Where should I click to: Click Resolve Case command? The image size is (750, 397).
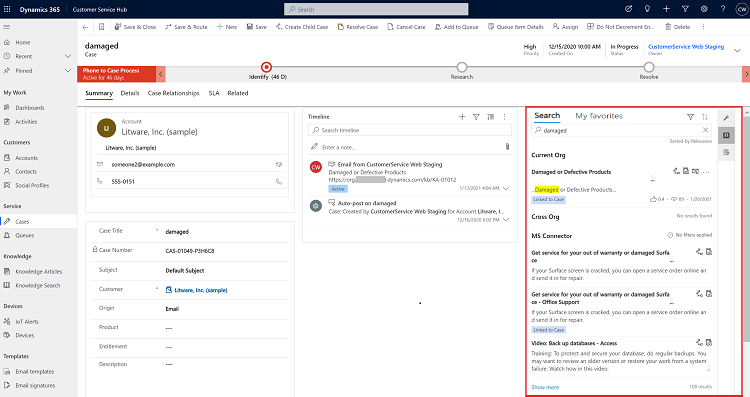(x=358, y=27)
